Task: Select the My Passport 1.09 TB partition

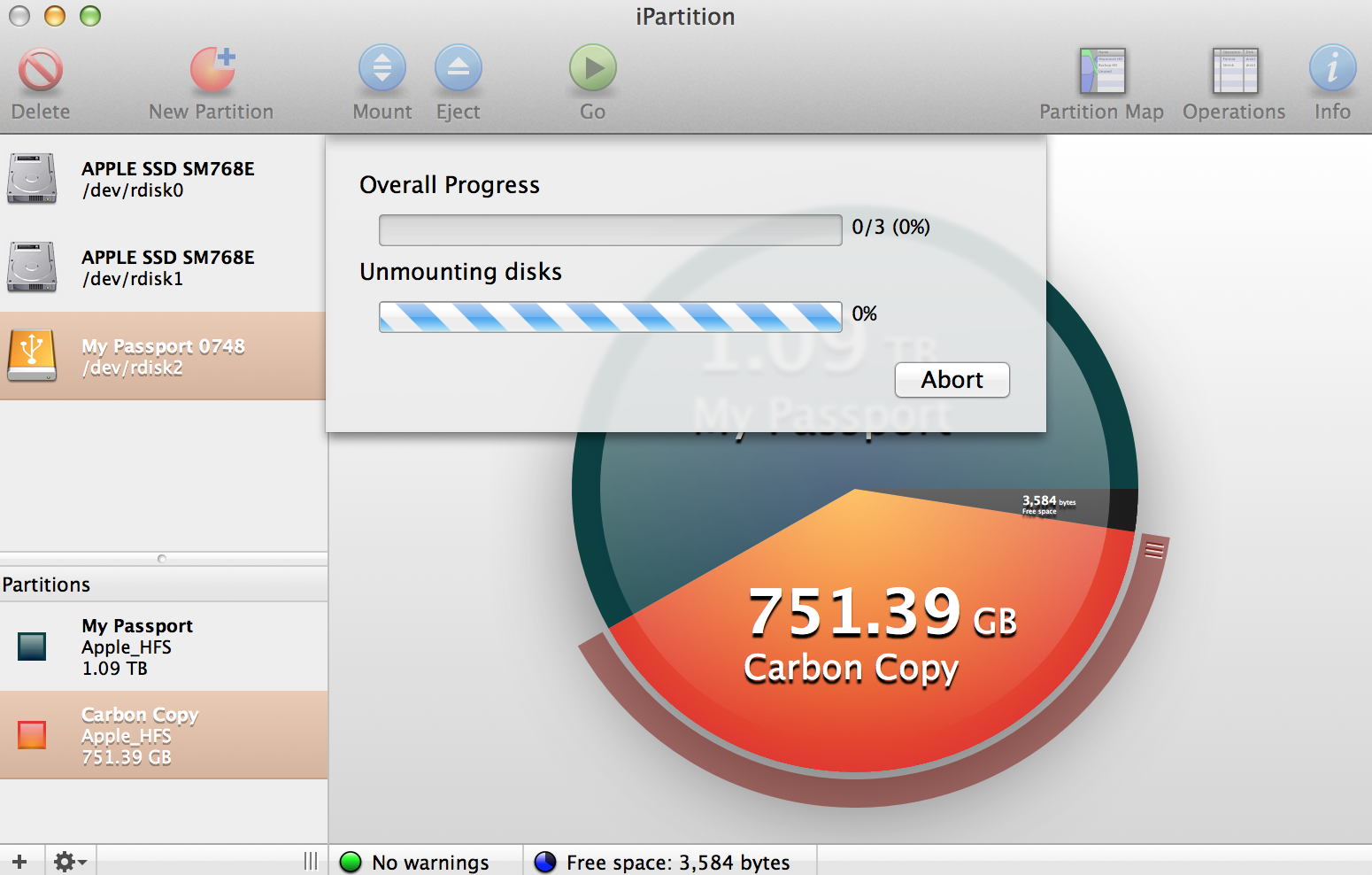Action: click(164, 647)
